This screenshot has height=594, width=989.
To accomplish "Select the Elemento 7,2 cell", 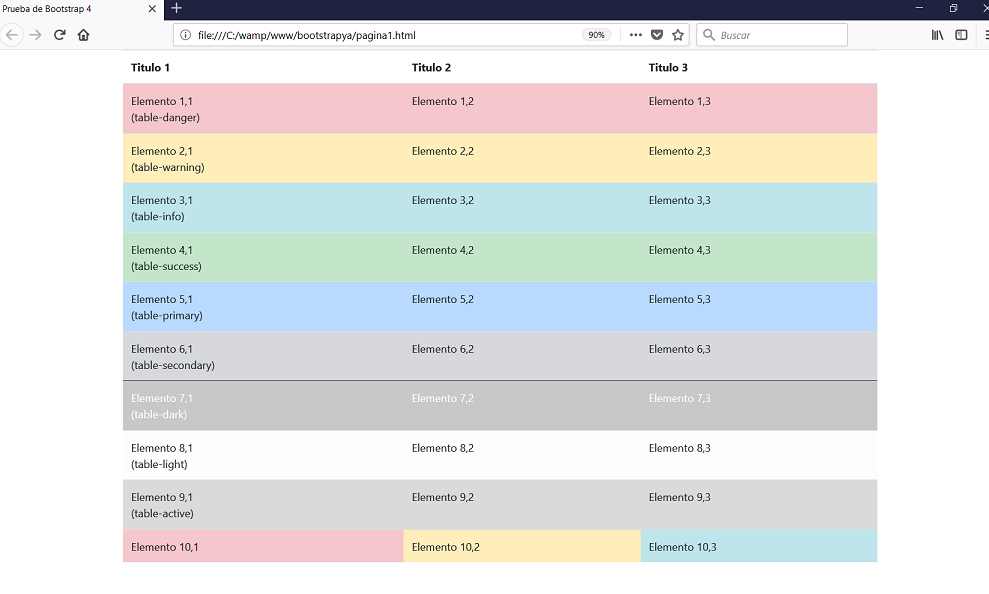I will pos(522,405).
